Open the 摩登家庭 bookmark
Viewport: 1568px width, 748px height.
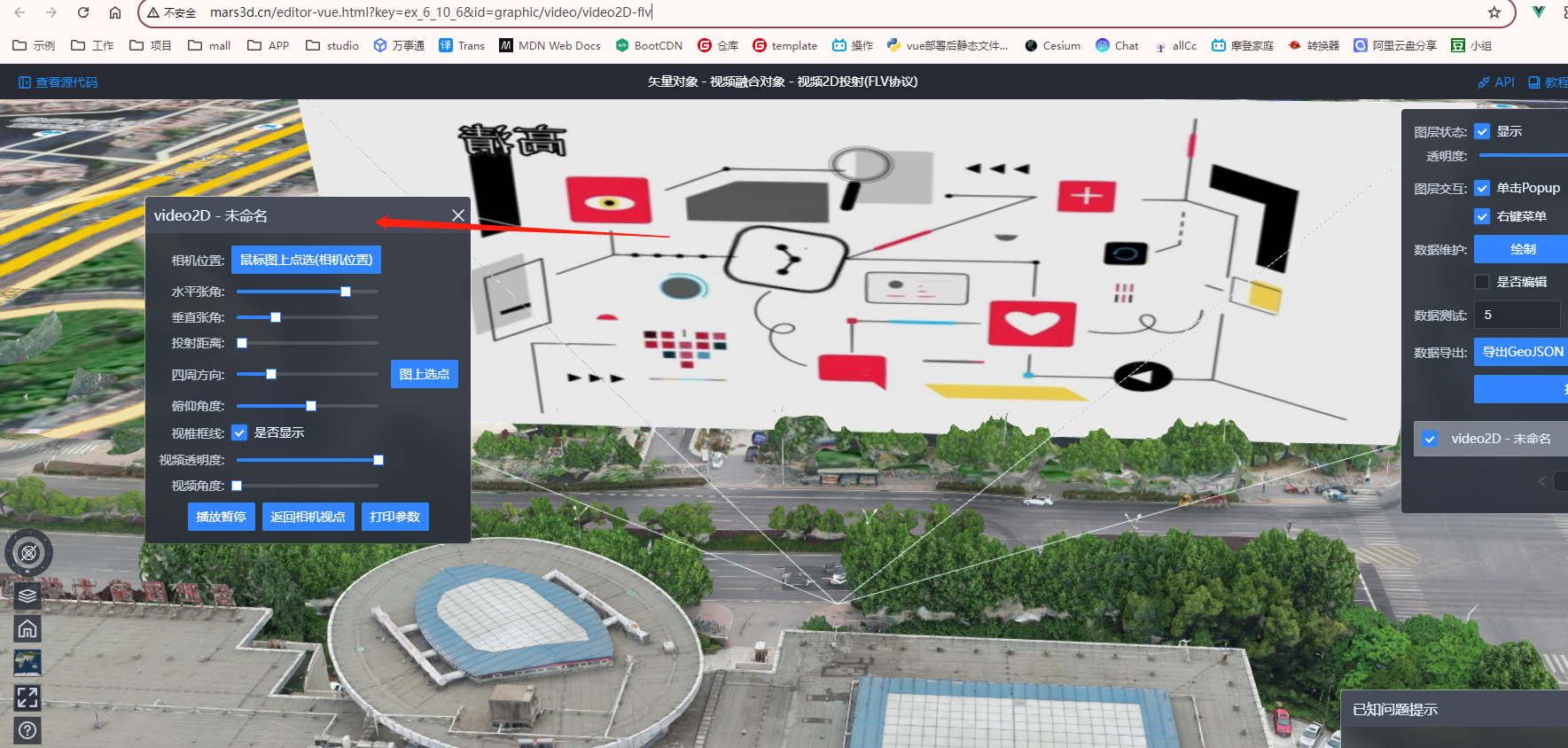pos(1243,45)
